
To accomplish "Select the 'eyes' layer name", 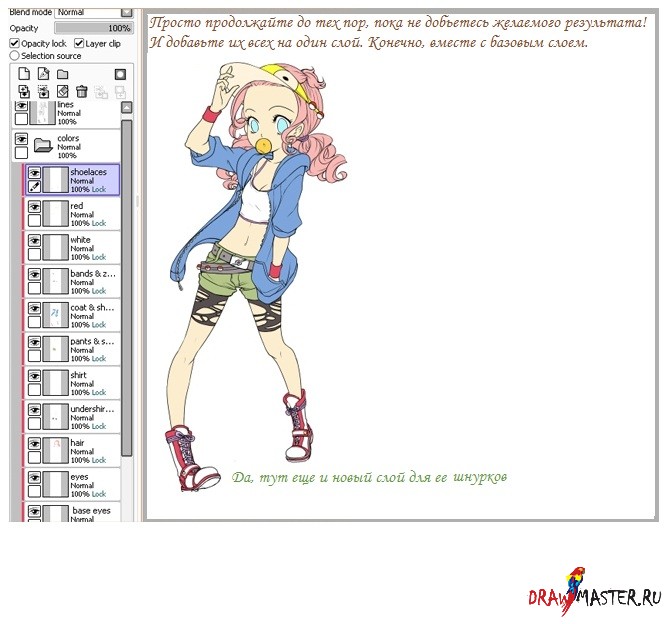I will point(79,477).
